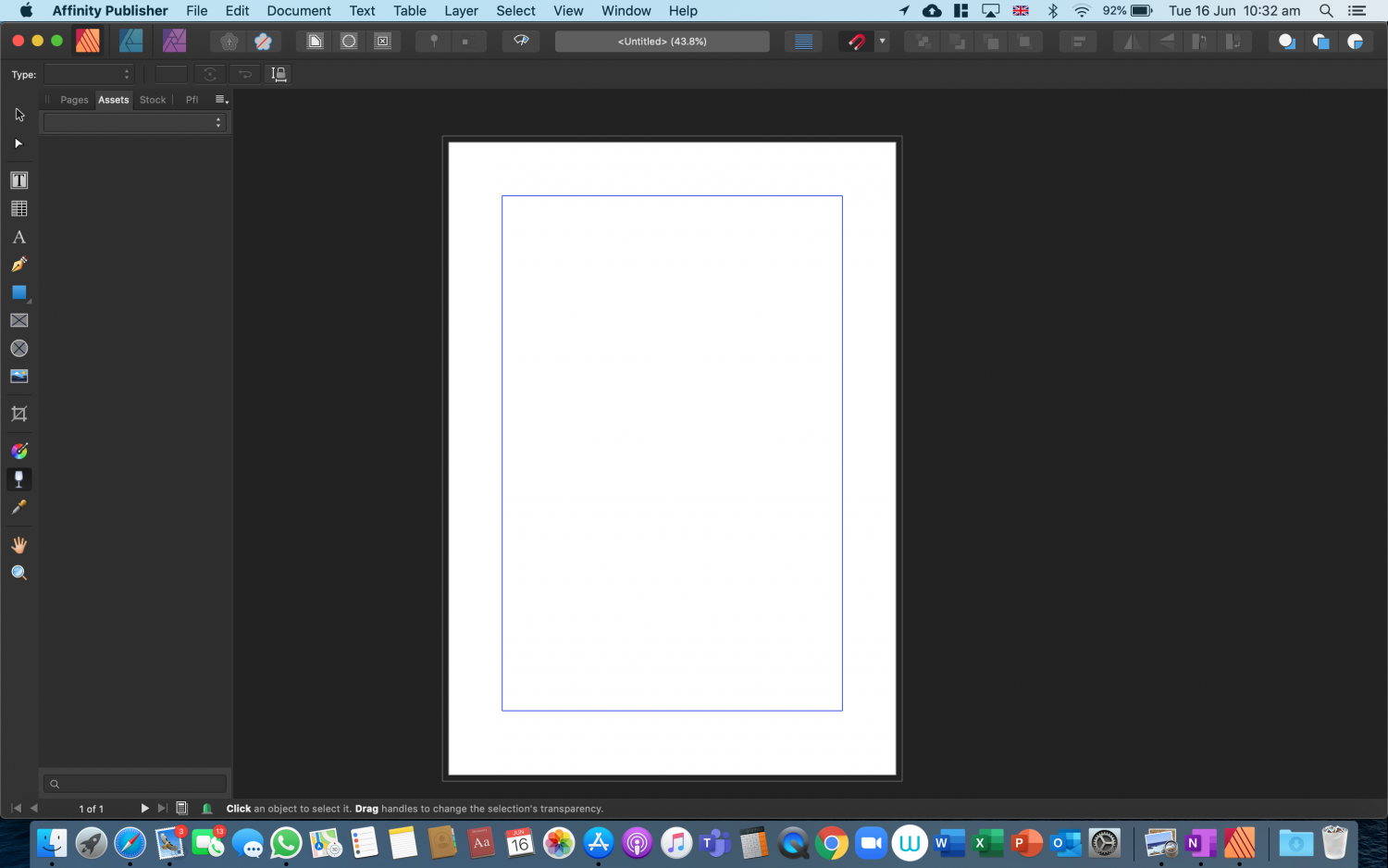This screenshot has height=868, width=1388.
Task: Click the asset search field
Action: tap(134, 783)
